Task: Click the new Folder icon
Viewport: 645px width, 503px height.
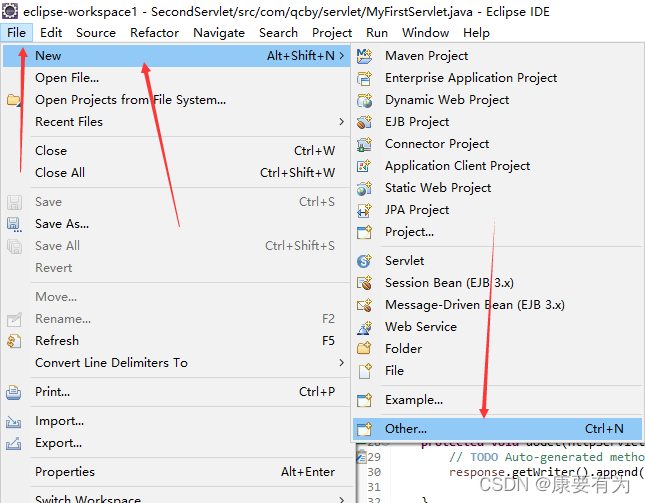Action: pyautogui.click(x=364, y=349)
